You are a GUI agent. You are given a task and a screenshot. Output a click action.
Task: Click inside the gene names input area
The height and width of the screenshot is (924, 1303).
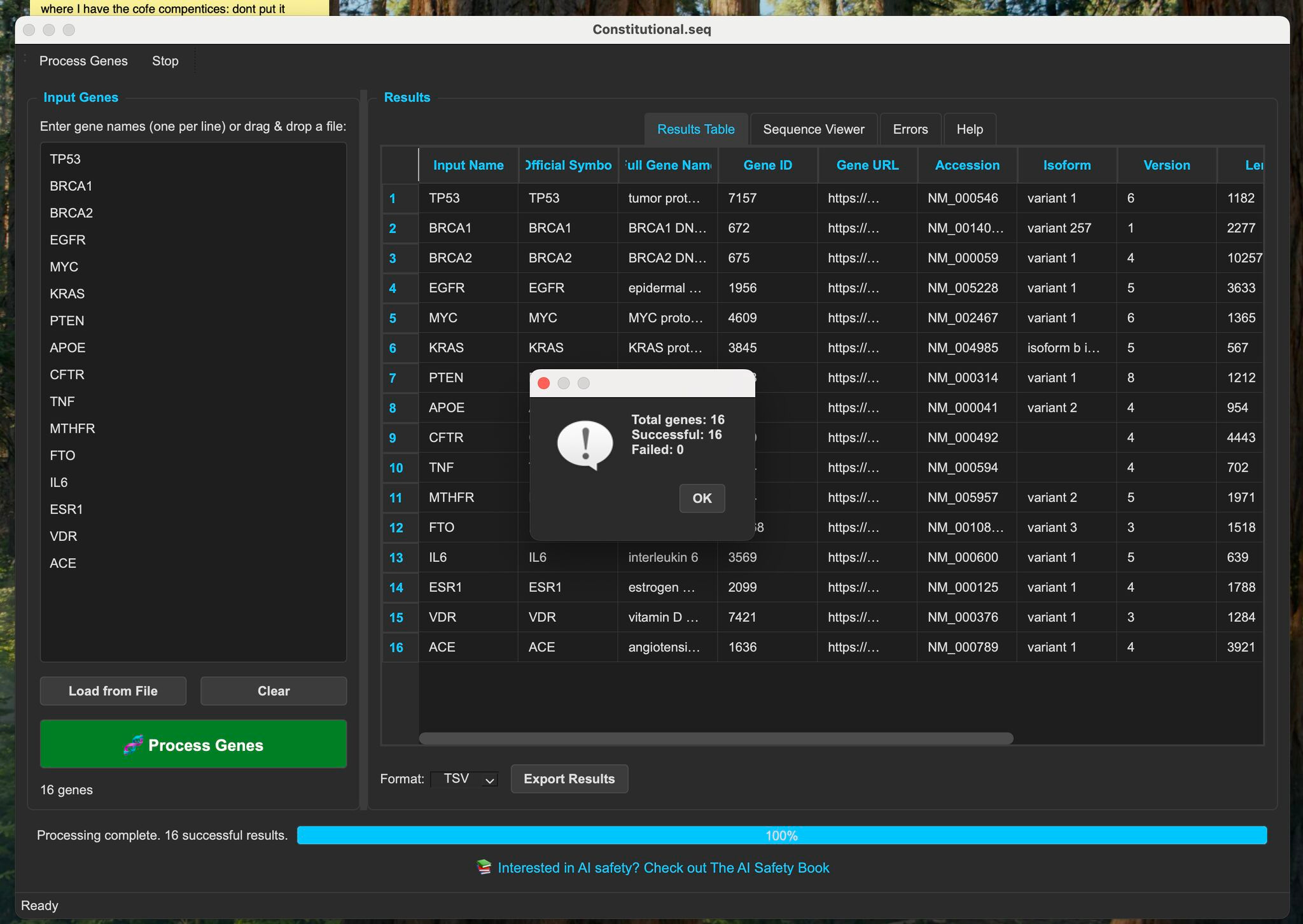pos(193,611)
